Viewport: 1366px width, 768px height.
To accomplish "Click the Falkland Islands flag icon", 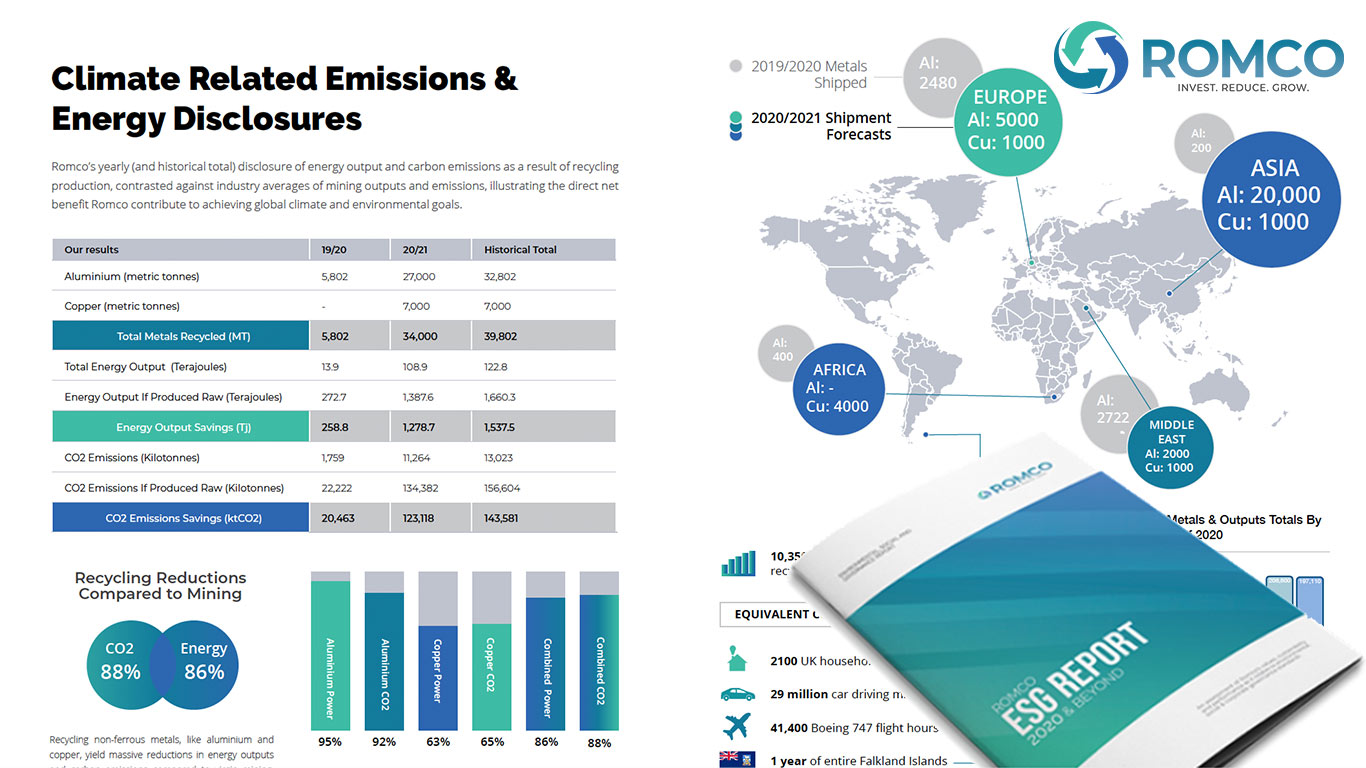I will click(x=737, y=760).
